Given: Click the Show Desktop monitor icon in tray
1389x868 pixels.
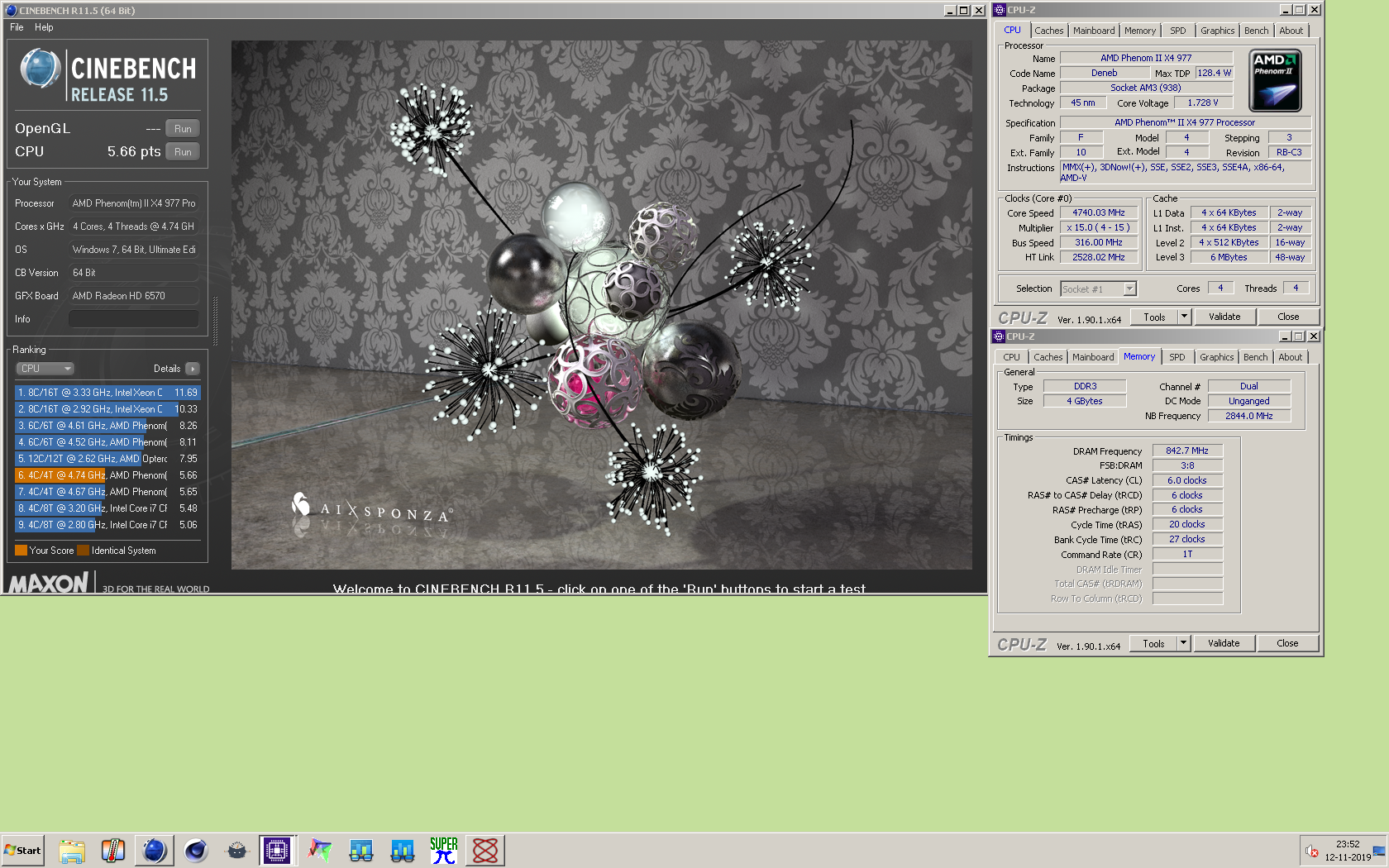Looking at the screenshot, I should (x=1379, y=851).
